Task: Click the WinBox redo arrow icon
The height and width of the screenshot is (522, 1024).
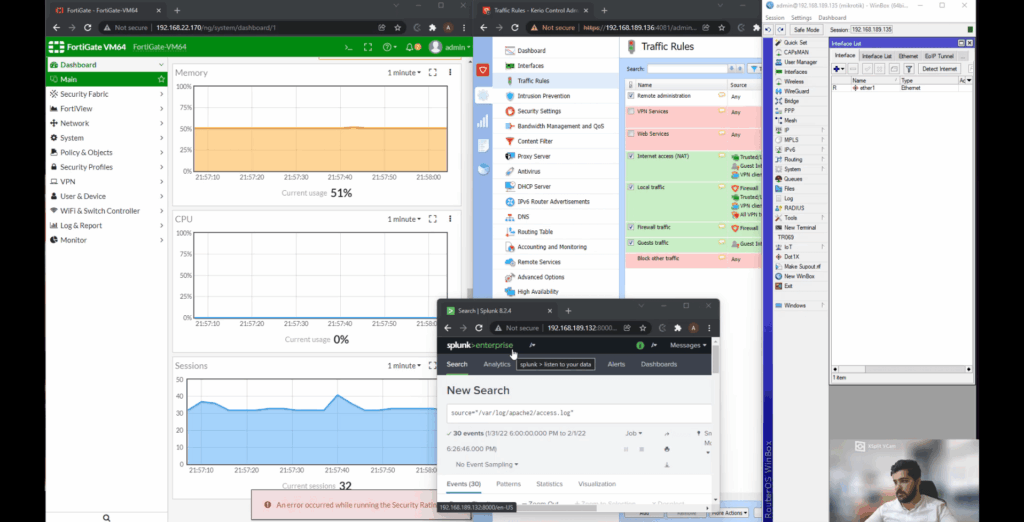Action: click(x=780, y=30)
